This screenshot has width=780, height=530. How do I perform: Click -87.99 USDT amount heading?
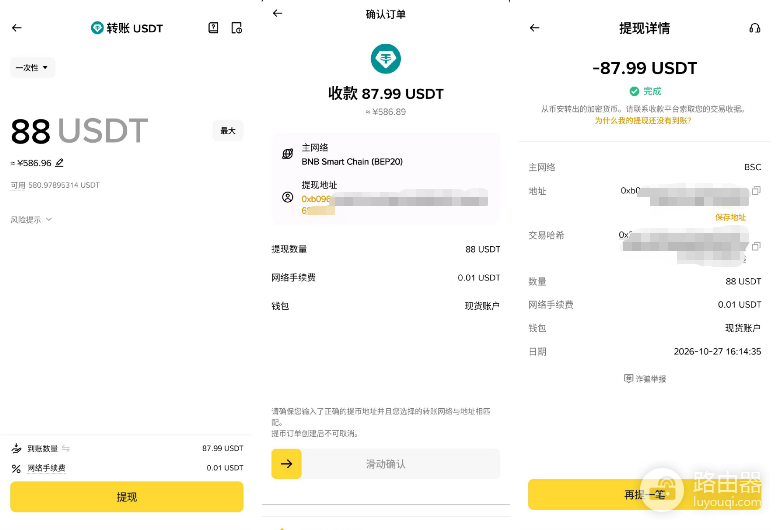[x=645, y=68]
